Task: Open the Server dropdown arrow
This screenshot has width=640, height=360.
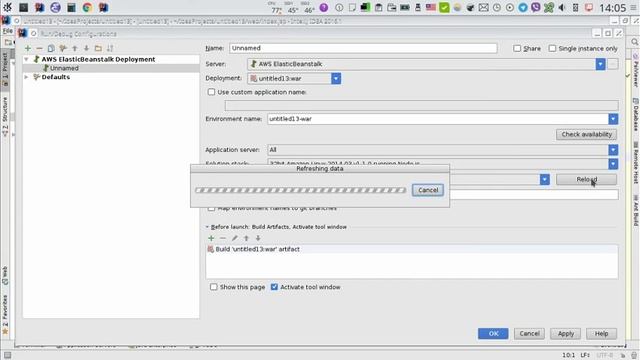Action: [x=600, y=64]
